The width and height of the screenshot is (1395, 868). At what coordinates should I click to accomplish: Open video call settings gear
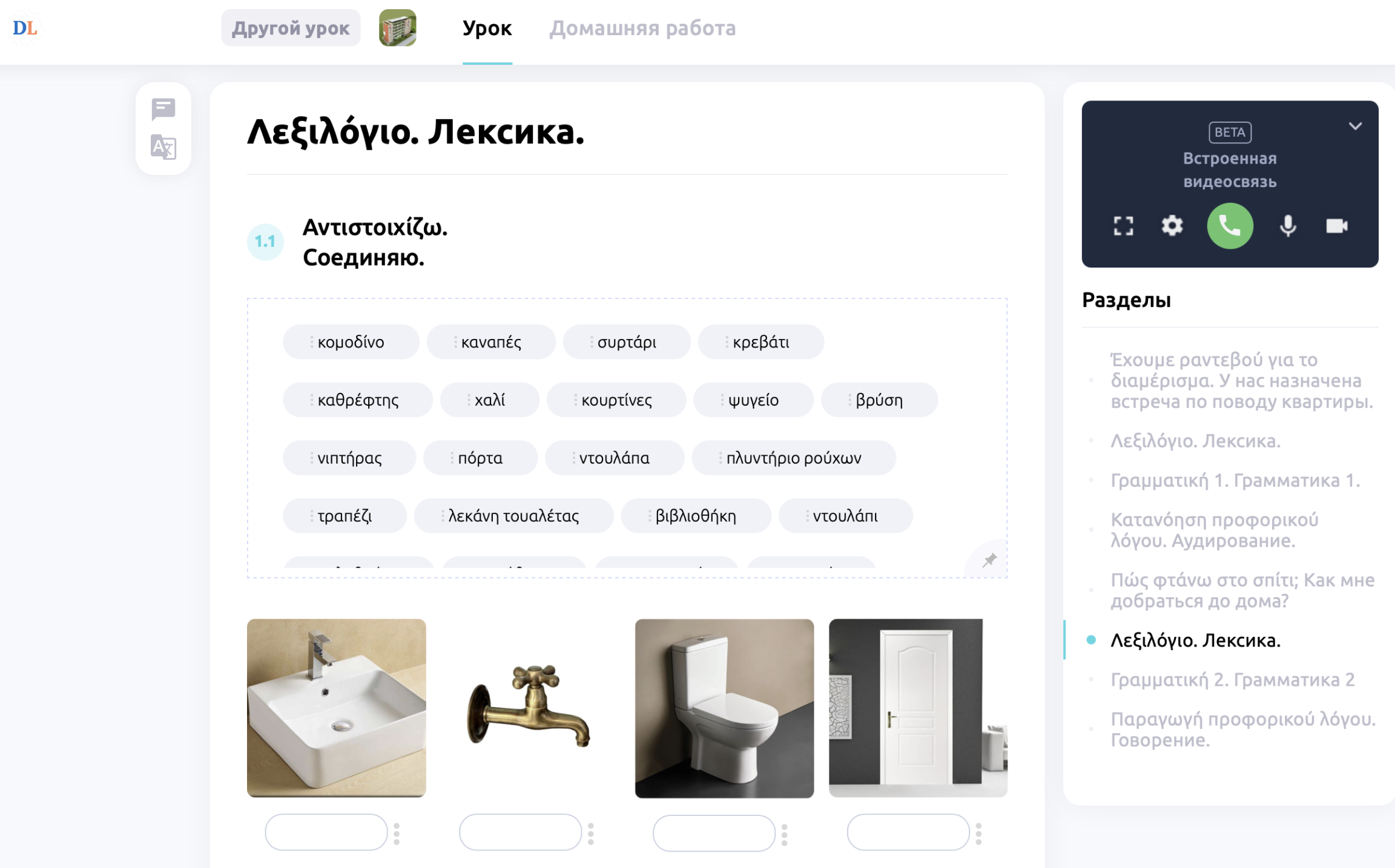coord(1172,226)
